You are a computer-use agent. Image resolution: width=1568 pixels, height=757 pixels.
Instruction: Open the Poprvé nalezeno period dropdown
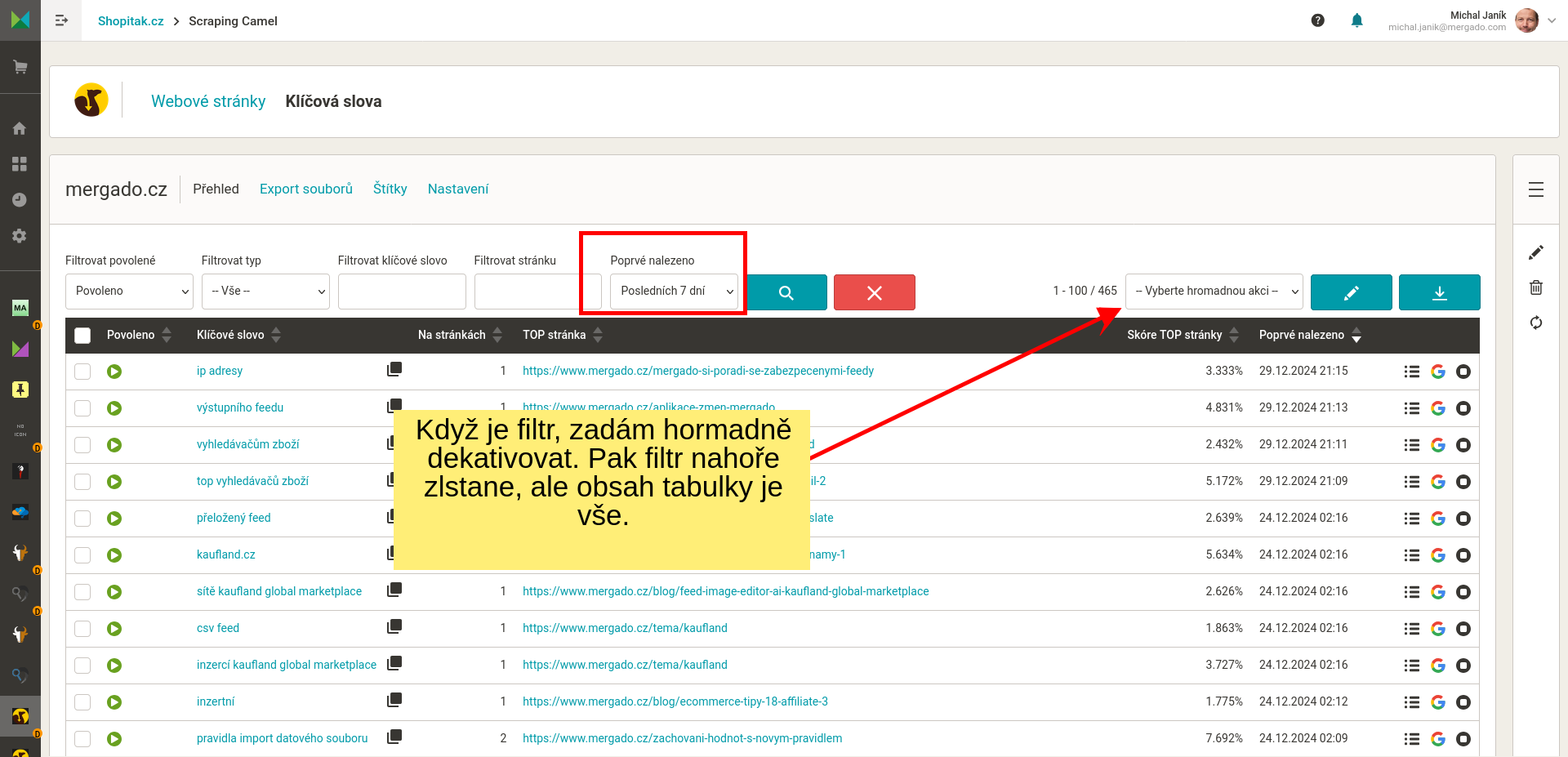tap(674, 292)
